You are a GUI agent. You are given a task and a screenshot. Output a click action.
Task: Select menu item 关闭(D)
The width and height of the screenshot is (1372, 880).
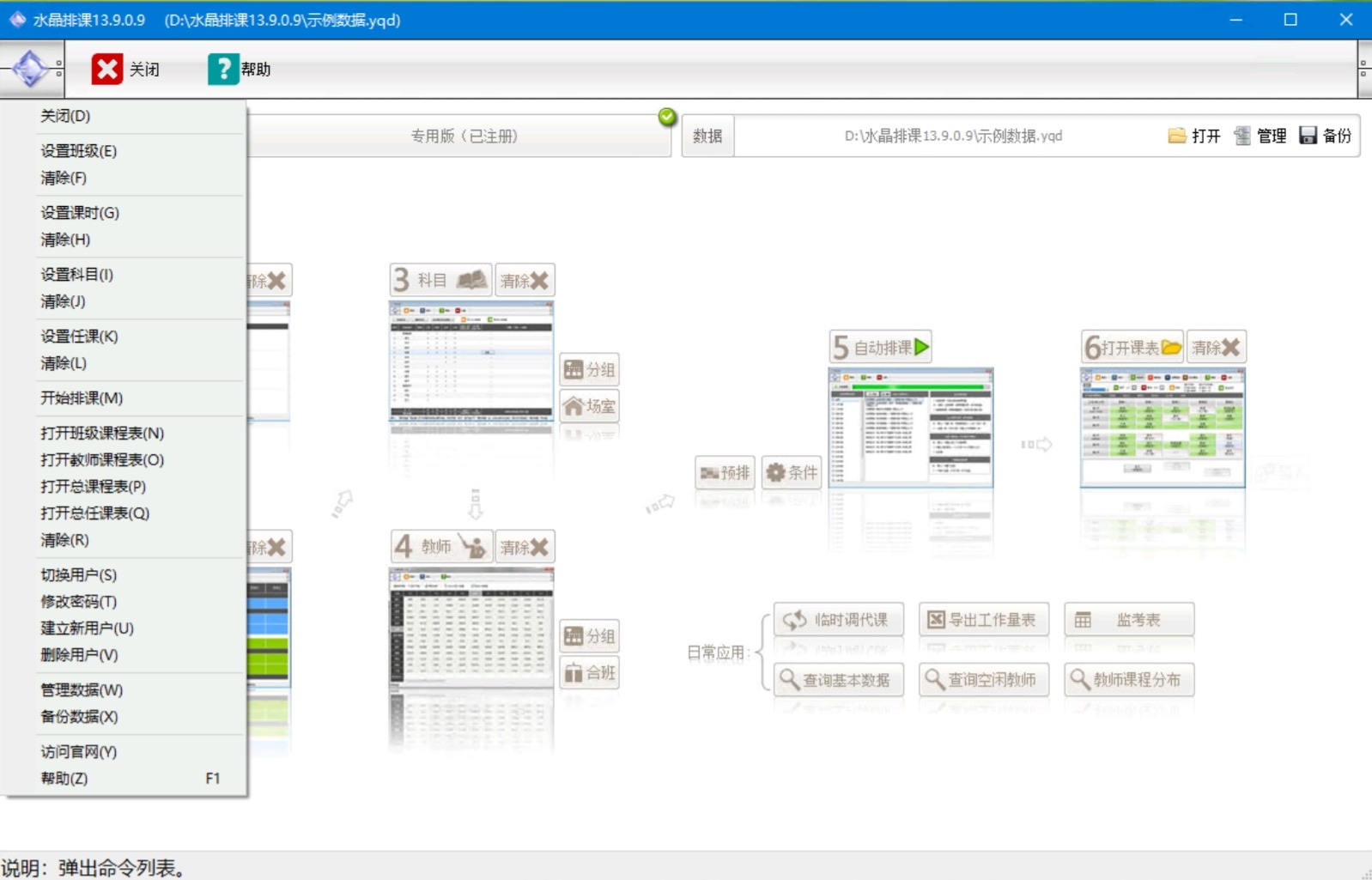click(124, 116)
